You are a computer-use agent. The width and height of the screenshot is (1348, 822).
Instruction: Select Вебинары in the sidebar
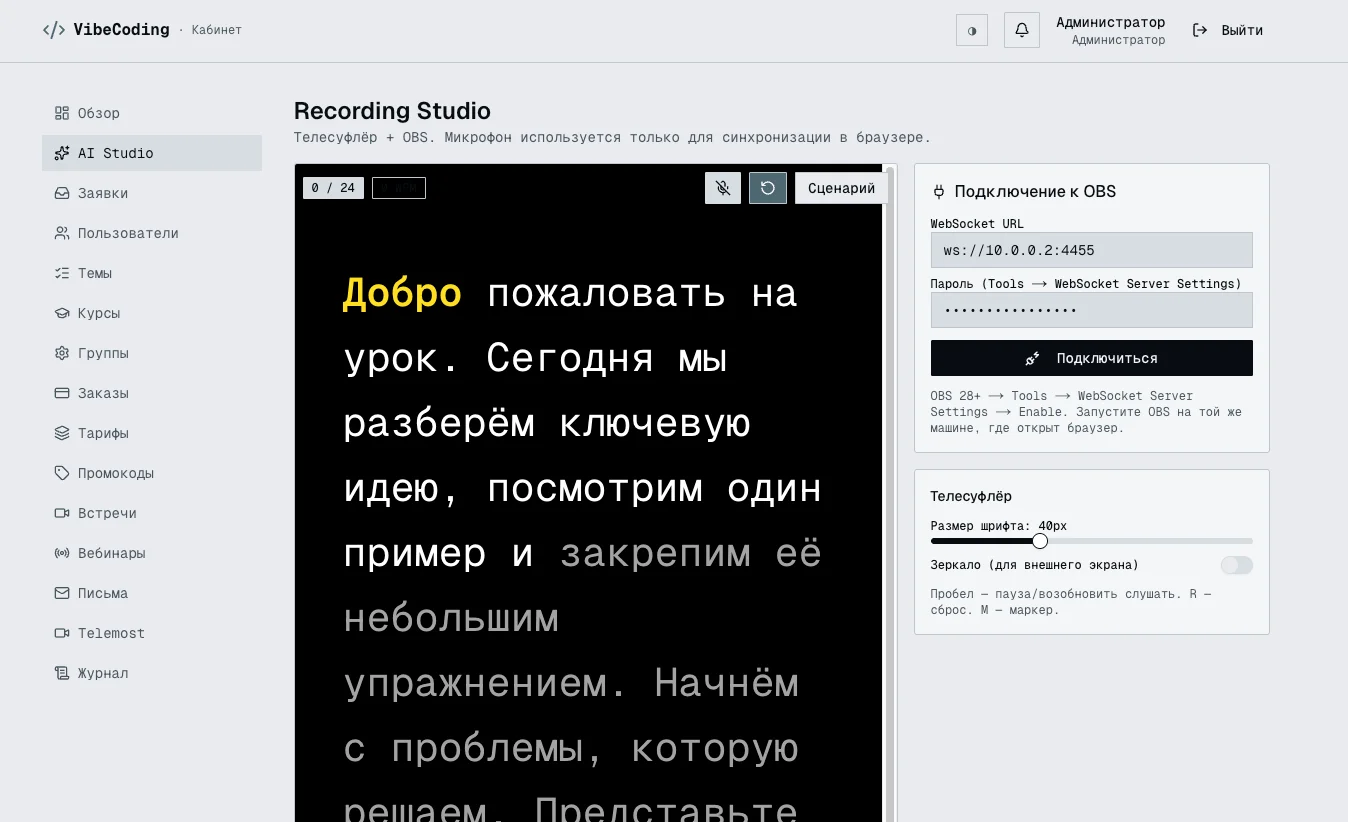[152, 553]
